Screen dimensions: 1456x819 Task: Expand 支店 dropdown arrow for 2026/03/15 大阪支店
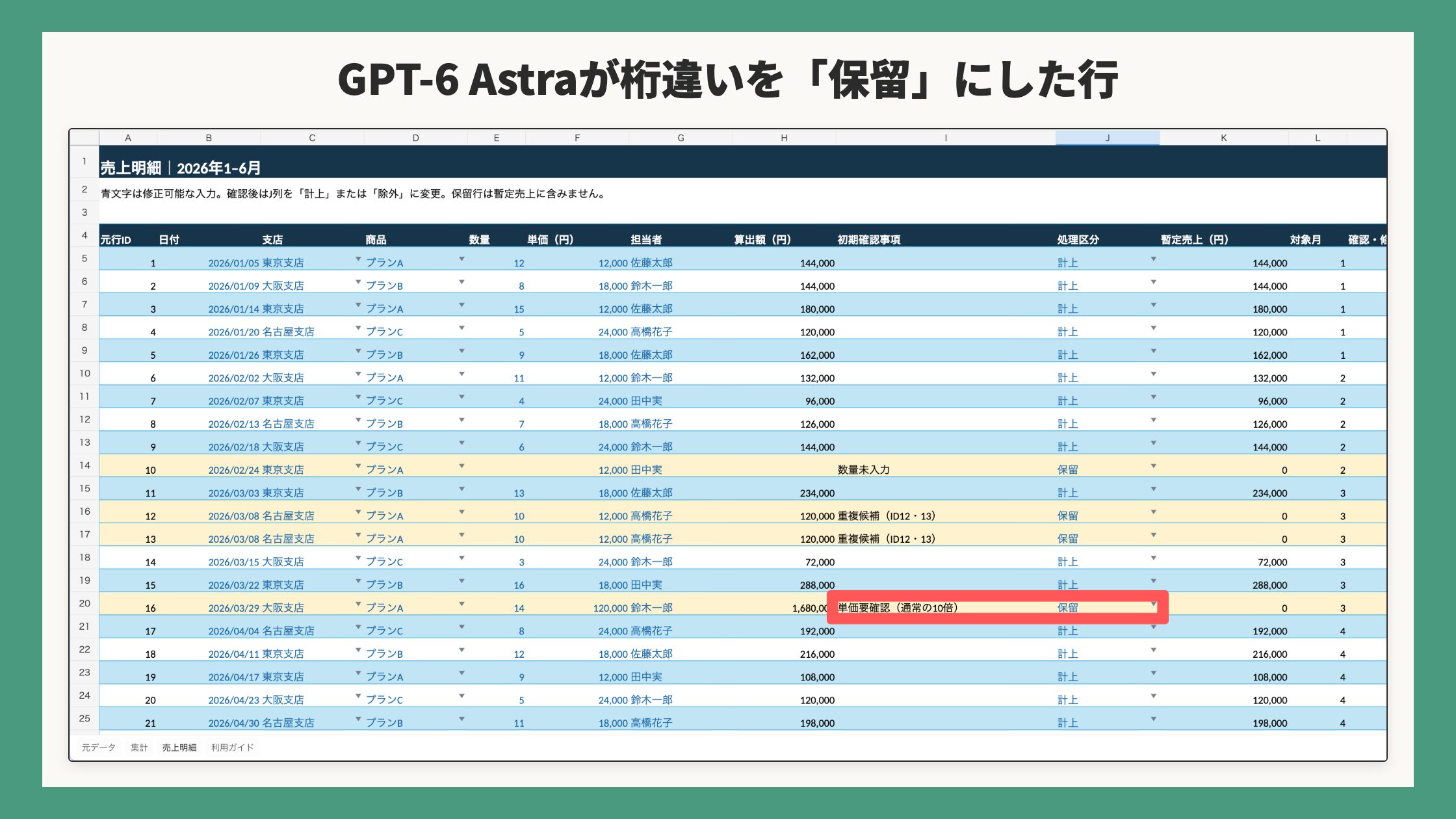click(358, 558)
